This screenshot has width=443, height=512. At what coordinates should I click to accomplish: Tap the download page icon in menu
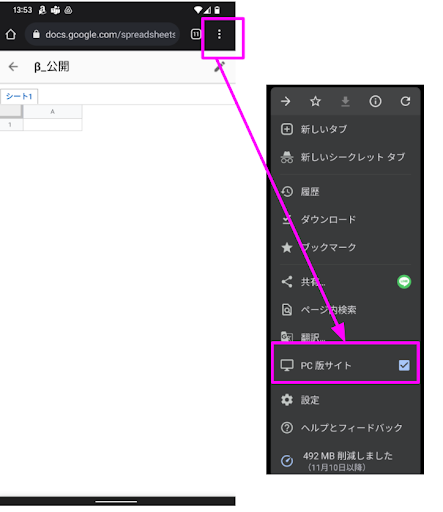tap(345, 101)
